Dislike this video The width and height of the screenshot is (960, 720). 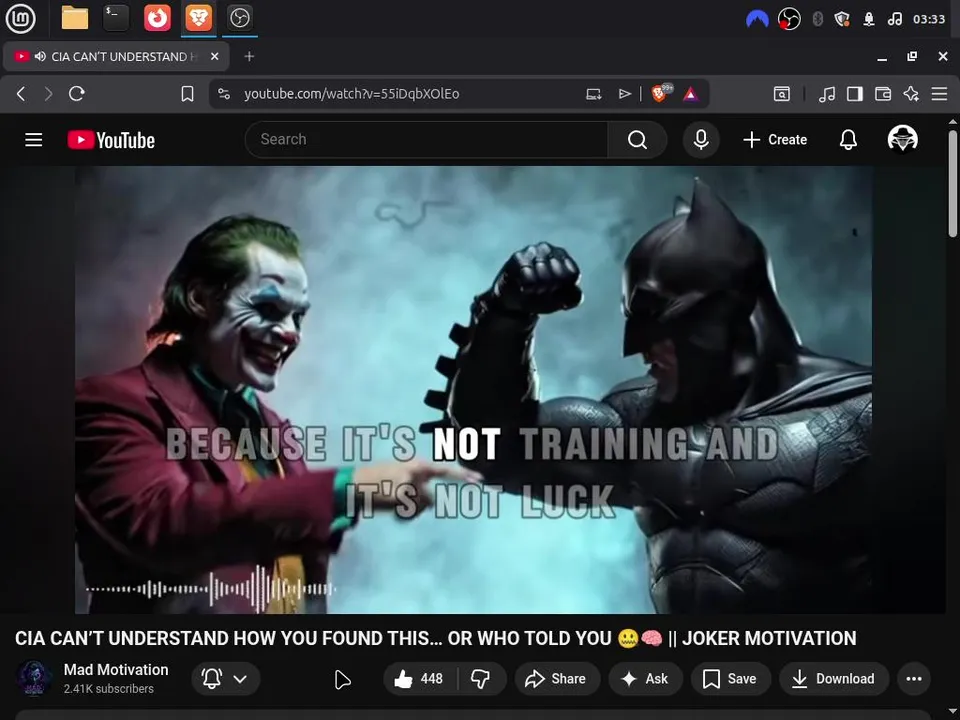481,678
